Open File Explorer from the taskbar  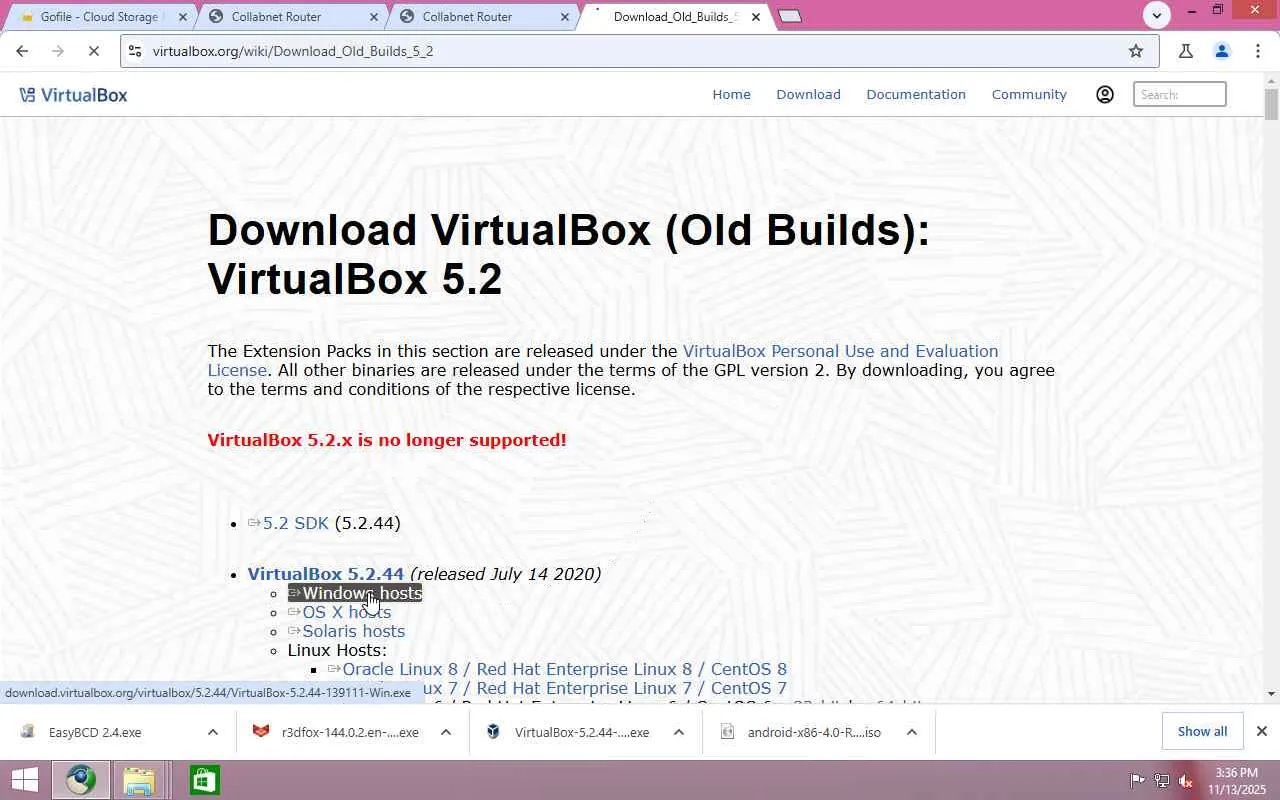139,780
